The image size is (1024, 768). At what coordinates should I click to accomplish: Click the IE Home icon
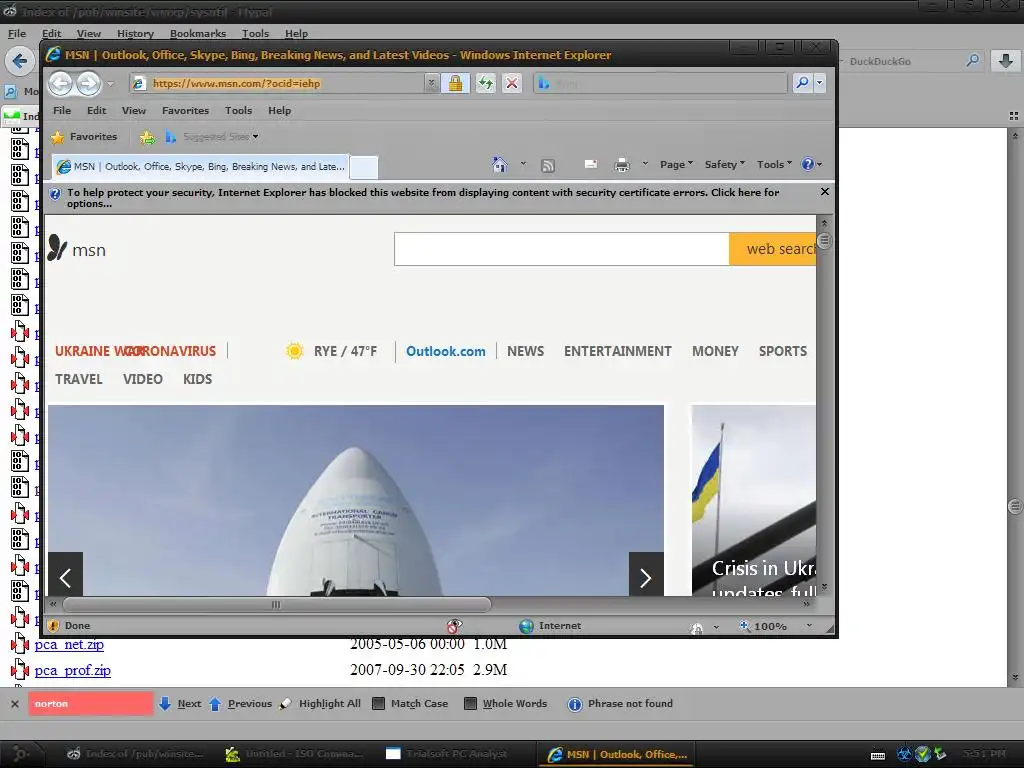coord(500,165)
